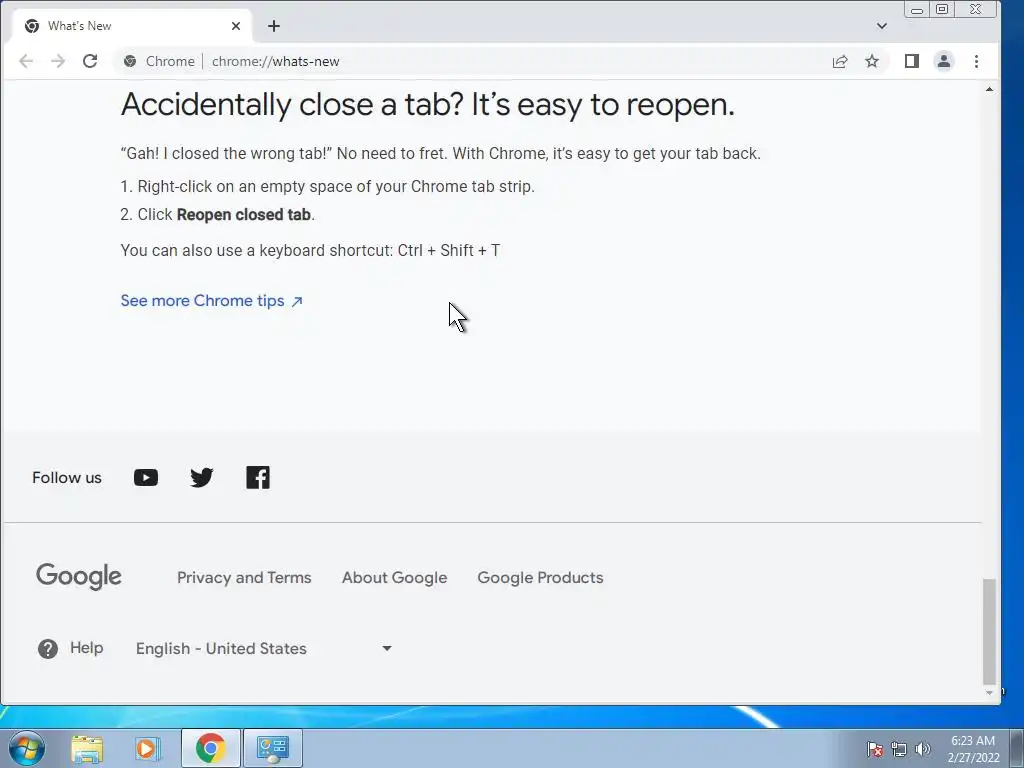The width and height of the screenshot is (1024, 768).
Task: Click the Google logo in footer
Action: point(78,577)
